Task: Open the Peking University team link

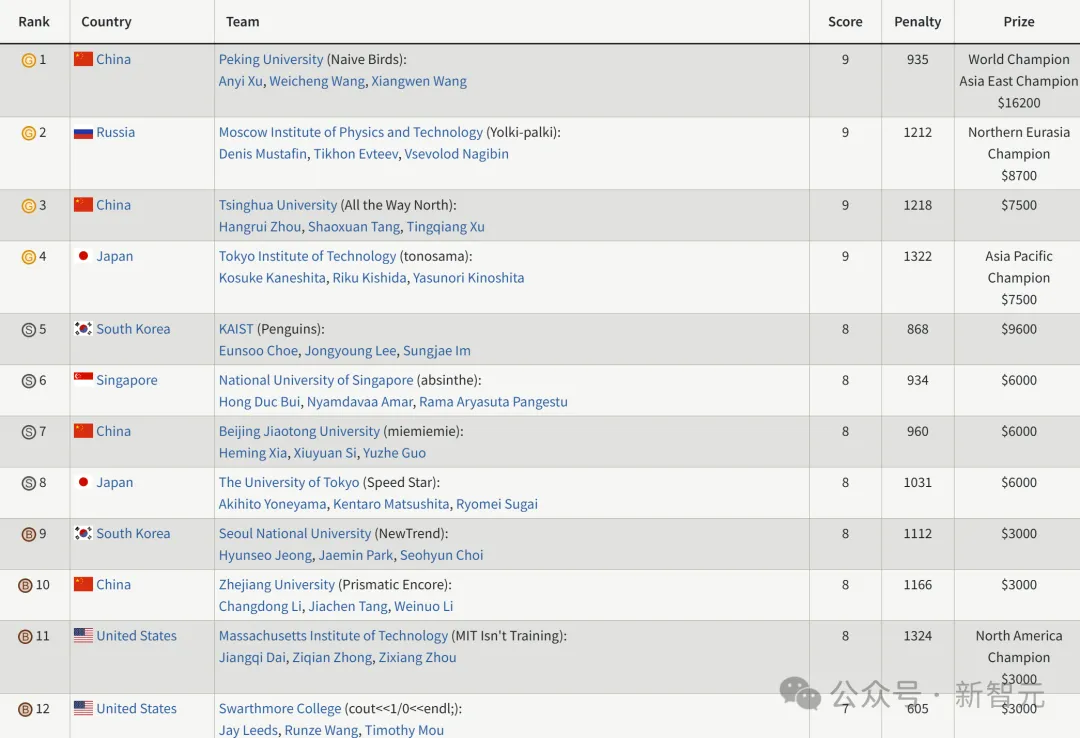Action: tap(271, 59)
